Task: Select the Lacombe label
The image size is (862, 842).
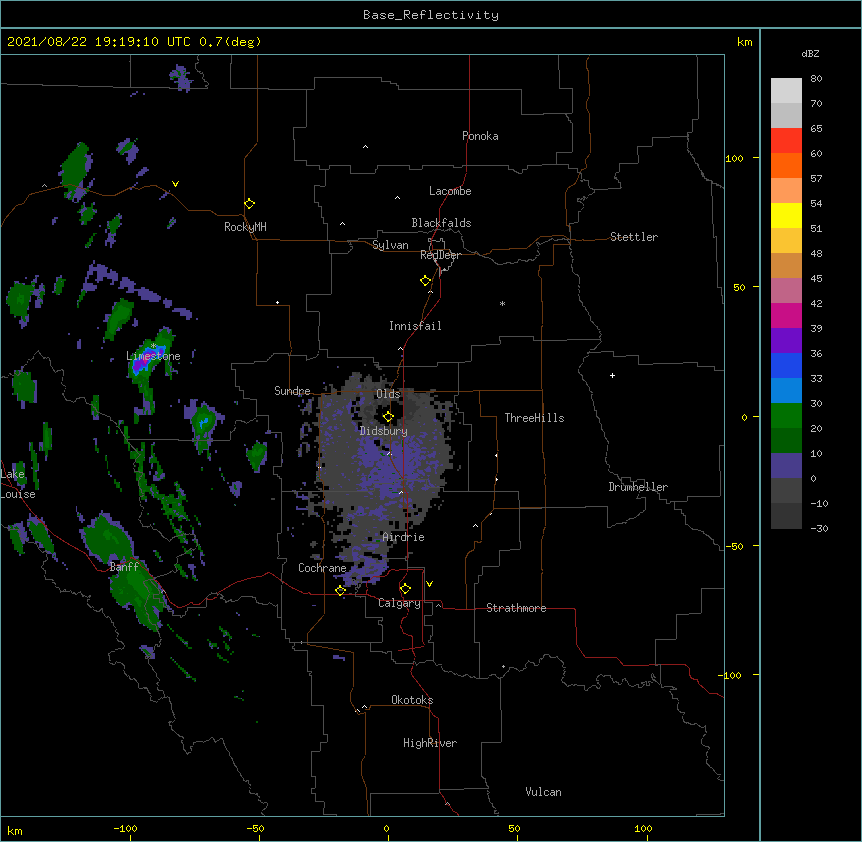Action: tap(450, 191)
